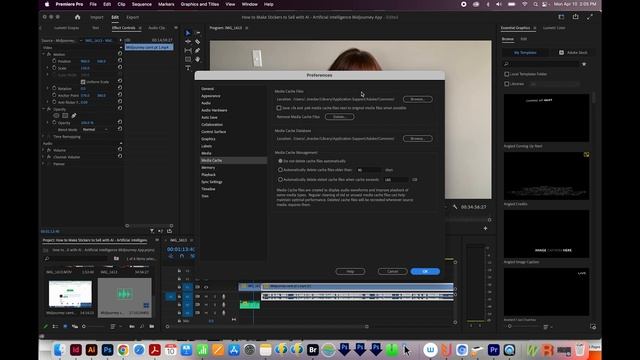Select the Pen tool
The width and height of the screenshot is (640, 360).
198,51
